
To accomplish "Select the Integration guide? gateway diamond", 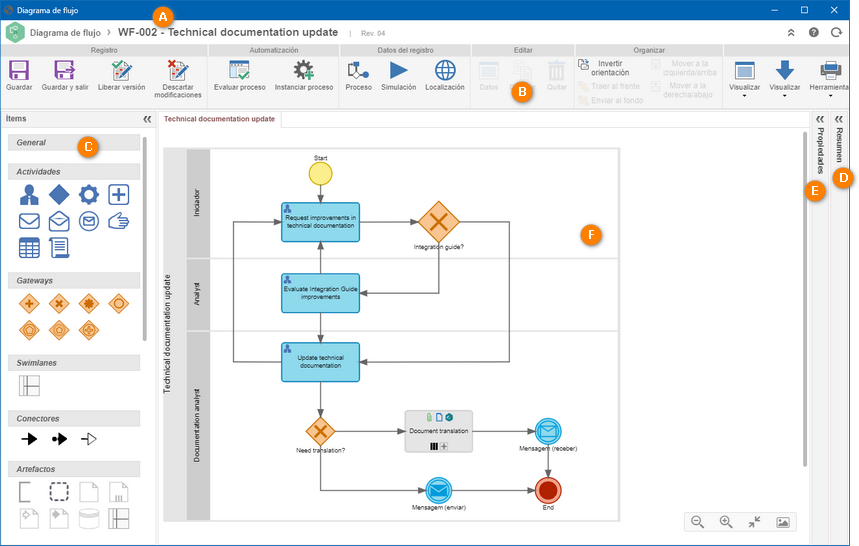I will (438, 222).
